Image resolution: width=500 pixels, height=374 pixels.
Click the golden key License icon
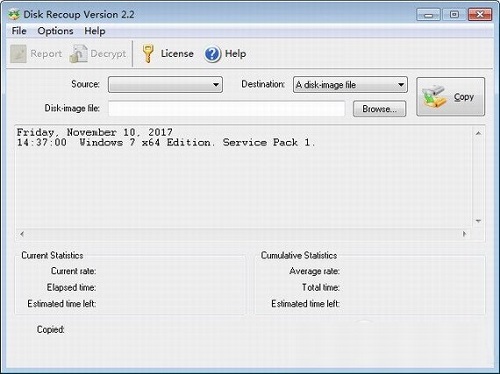147,54
